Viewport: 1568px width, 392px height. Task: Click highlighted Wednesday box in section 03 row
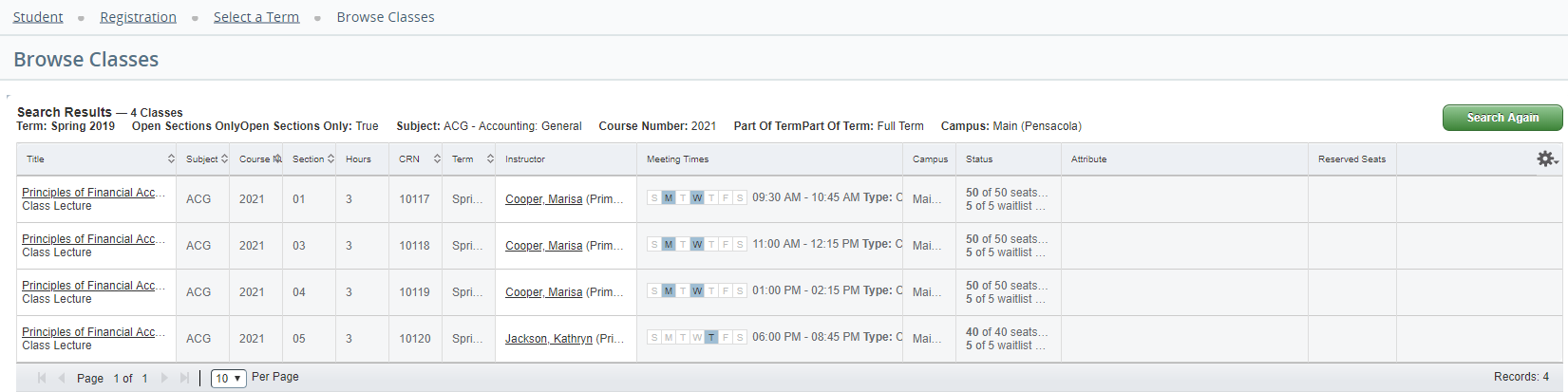(697, 244)
